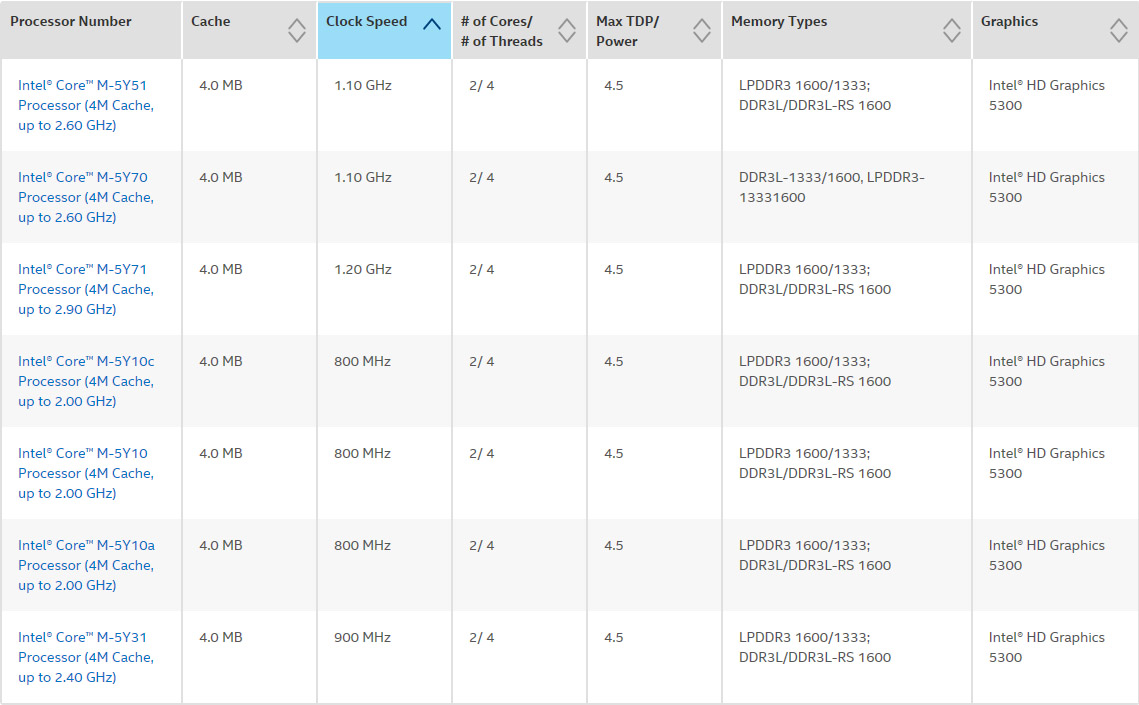Select 800 MHz in the M-5Y10a row
Screen dimensions: 1139x705
tap(362, 545)
